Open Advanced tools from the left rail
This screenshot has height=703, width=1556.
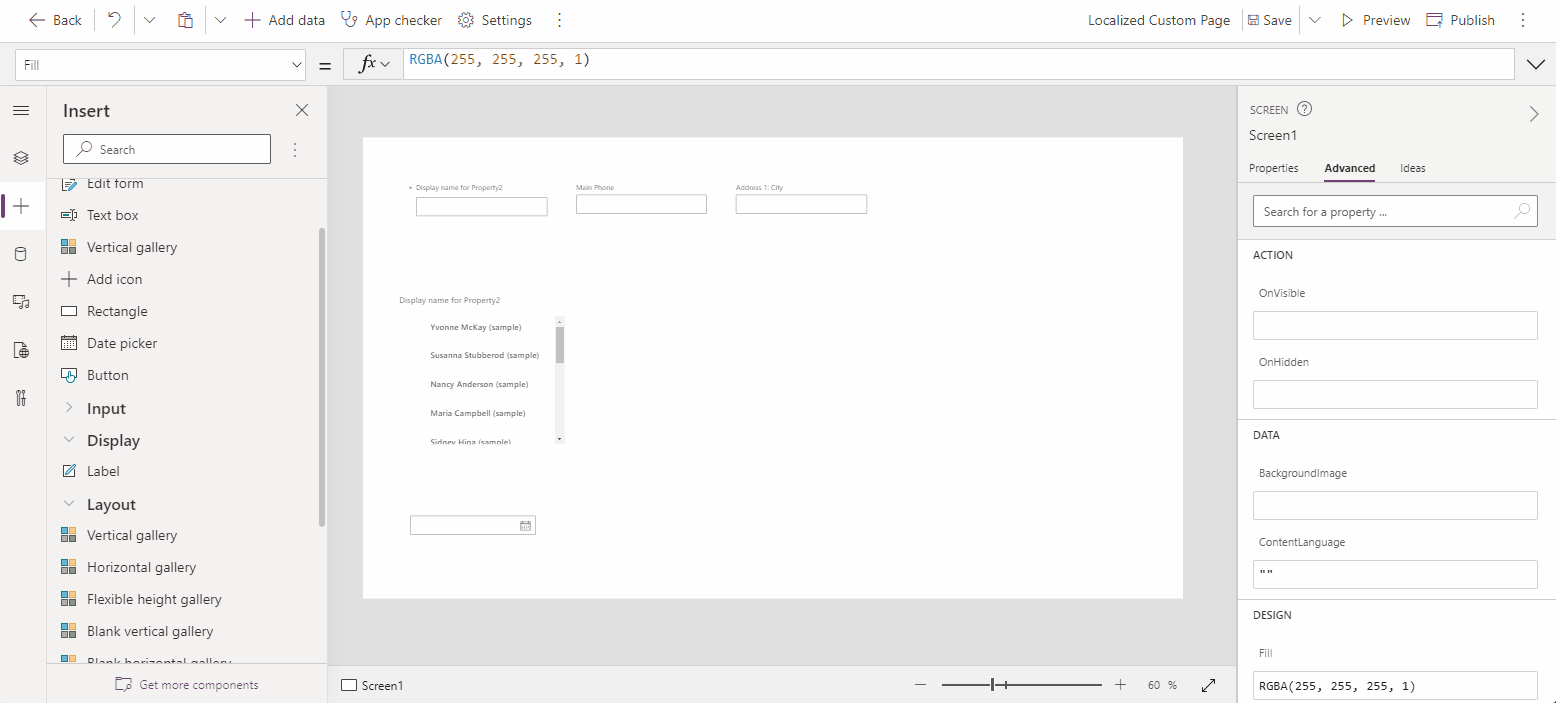21,397
